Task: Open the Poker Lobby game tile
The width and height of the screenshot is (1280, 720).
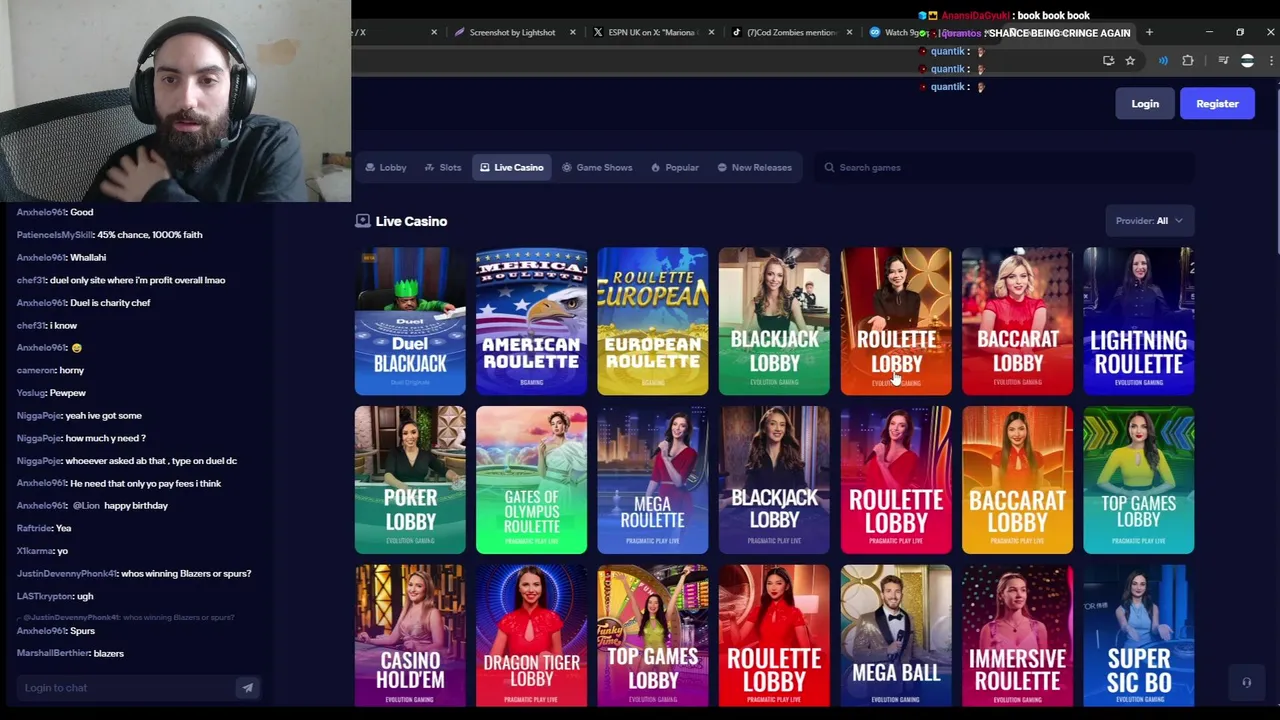Action: (410, 480)
